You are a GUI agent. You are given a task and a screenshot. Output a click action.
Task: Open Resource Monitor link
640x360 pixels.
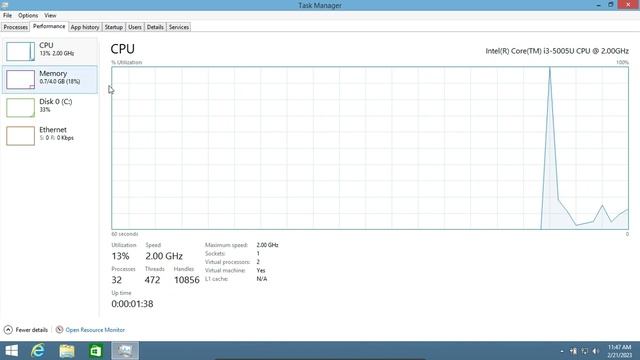coord(95,330)
